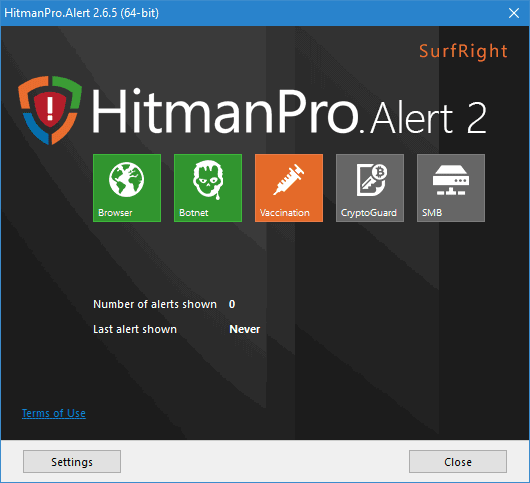Viewport: 530px width, 483px height.
Task: Click the alerts count value 0
Action: [x=232, y=304]
